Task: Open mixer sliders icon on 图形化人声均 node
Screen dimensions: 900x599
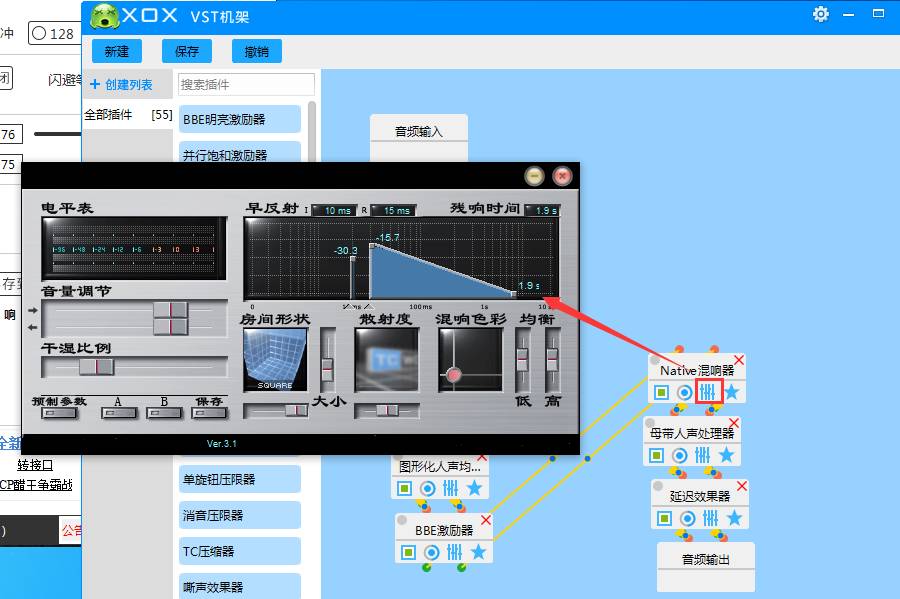Action: pyautogui.click(x=451, y=488)
